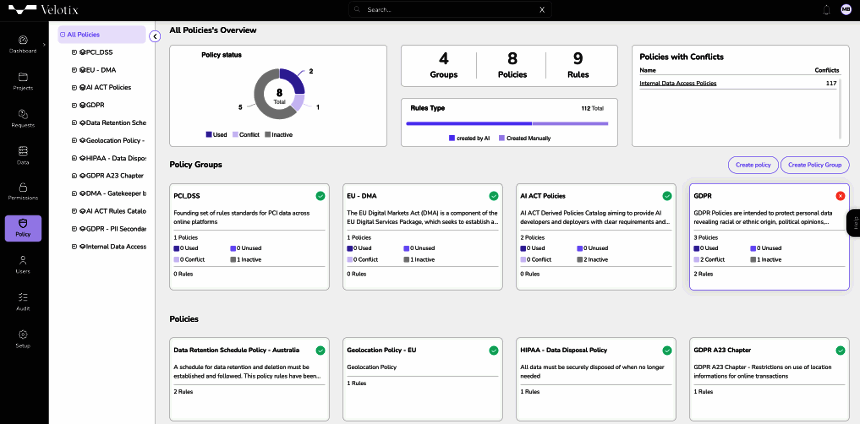
Task: Select All Policies in the tree
Action: (x=83, y=35)
